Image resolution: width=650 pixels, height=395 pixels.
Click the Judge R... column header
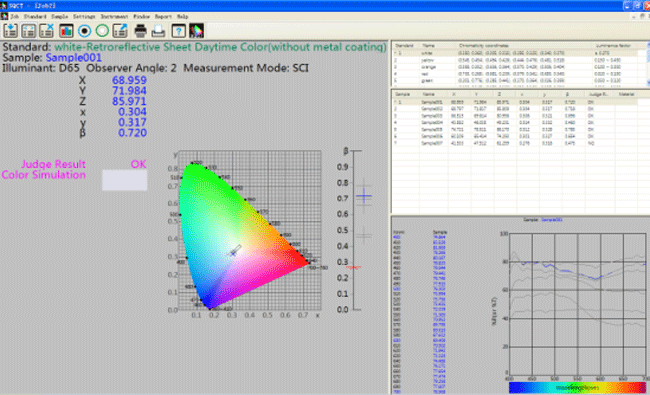pyautogui.click(x=598, y=94)
